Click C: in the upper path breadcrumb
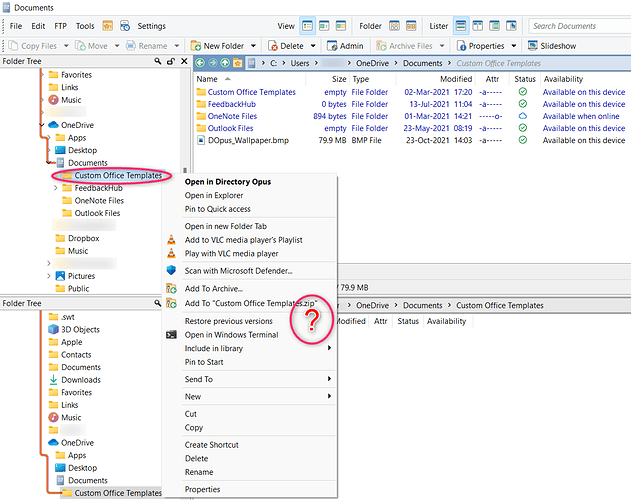This screenshot has width=631, height=500. (x=273, y=63)
